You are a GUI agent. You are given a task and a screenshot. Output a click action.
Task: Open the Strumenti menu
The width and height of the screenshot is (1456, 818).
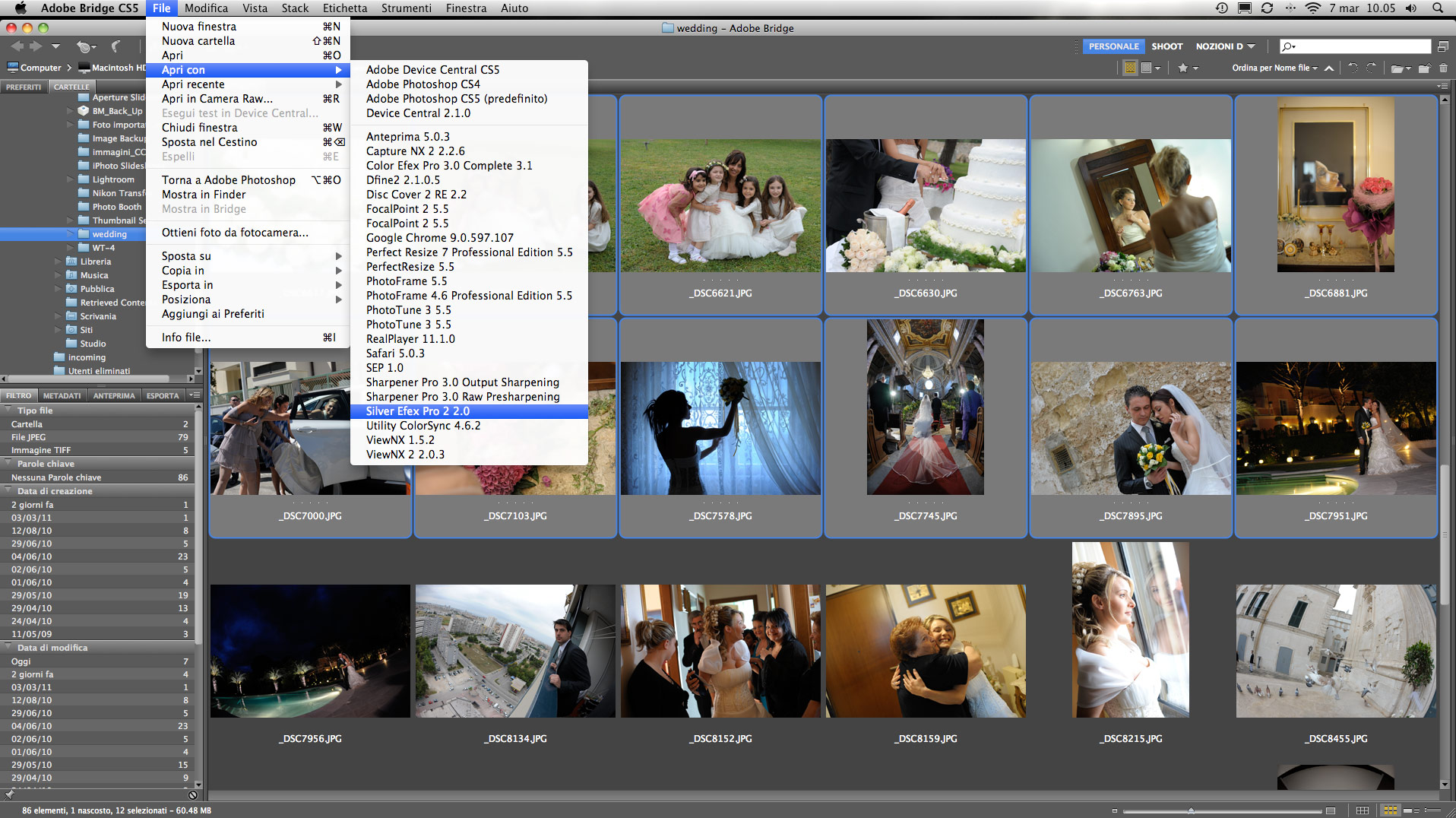coord(406,8)
